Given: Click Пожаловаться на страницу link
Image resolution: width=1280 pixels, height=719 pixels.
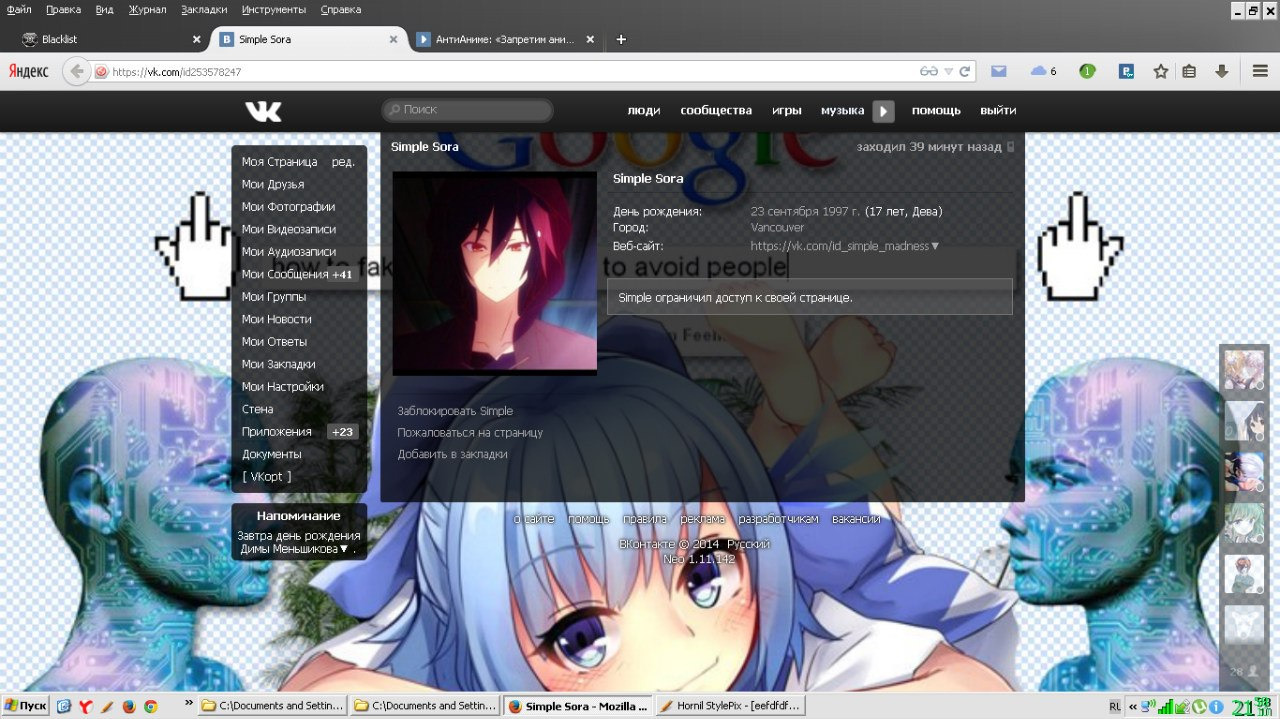Looking at the screenshot, I should click(470, 433).
